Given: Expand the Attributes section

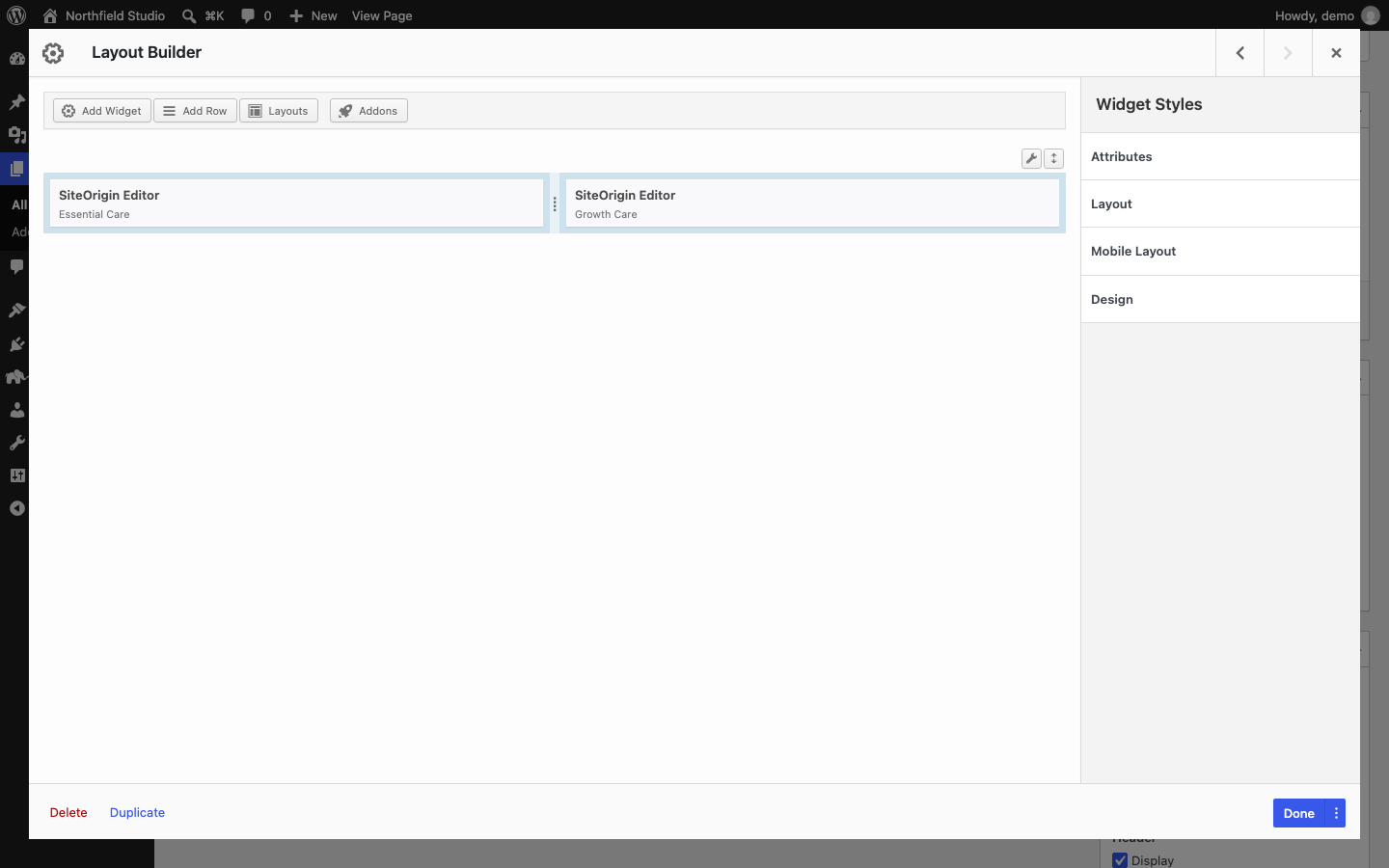Looking at the screenshot, I should tap(1220, 156).
